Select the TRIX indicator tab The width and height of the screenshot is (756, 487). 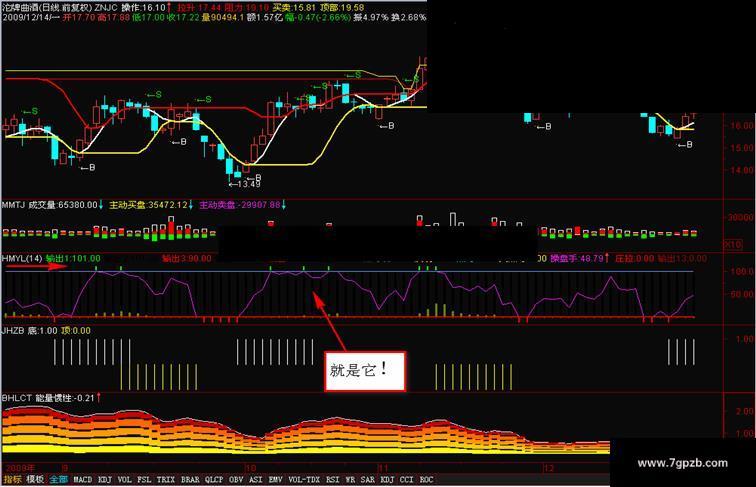point(166,480)
